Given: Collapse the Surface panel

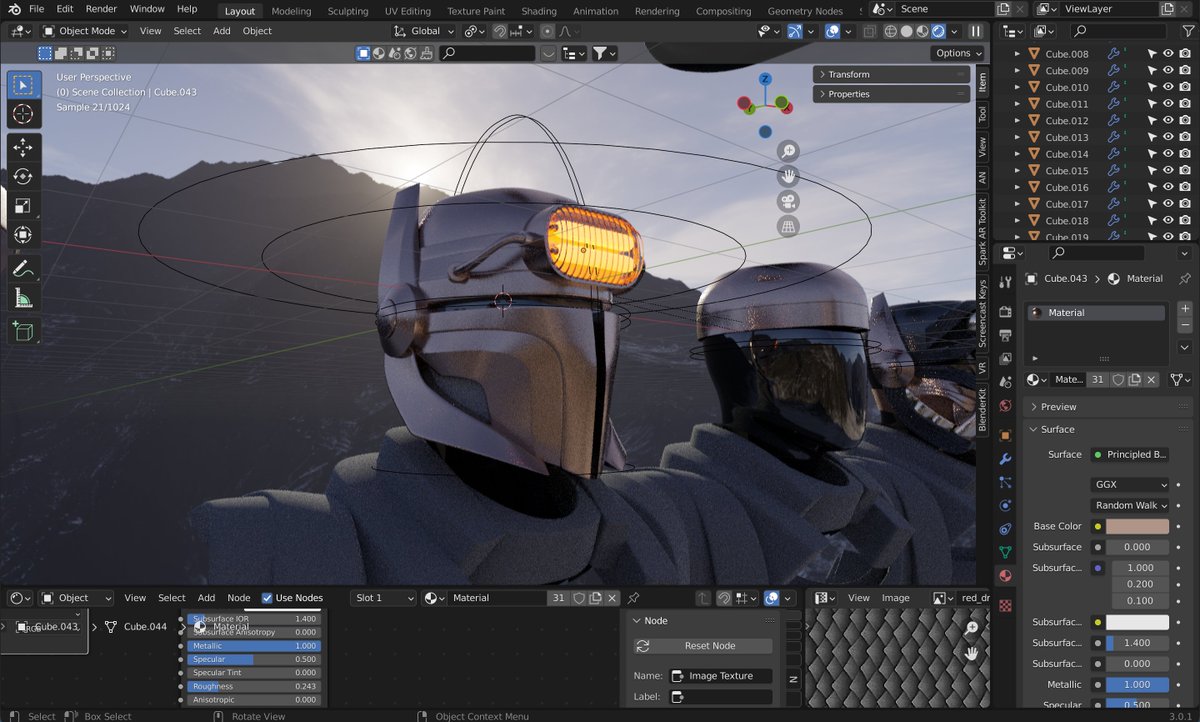Looking at the screenshot, I should [x=1108, y=429].
